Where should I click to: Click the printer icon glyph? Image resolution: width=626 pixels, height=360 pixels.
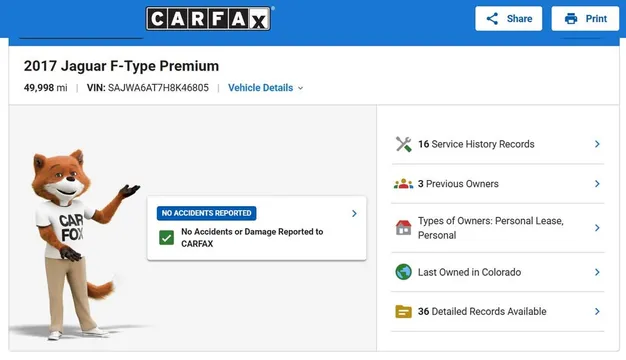[571, 18]
